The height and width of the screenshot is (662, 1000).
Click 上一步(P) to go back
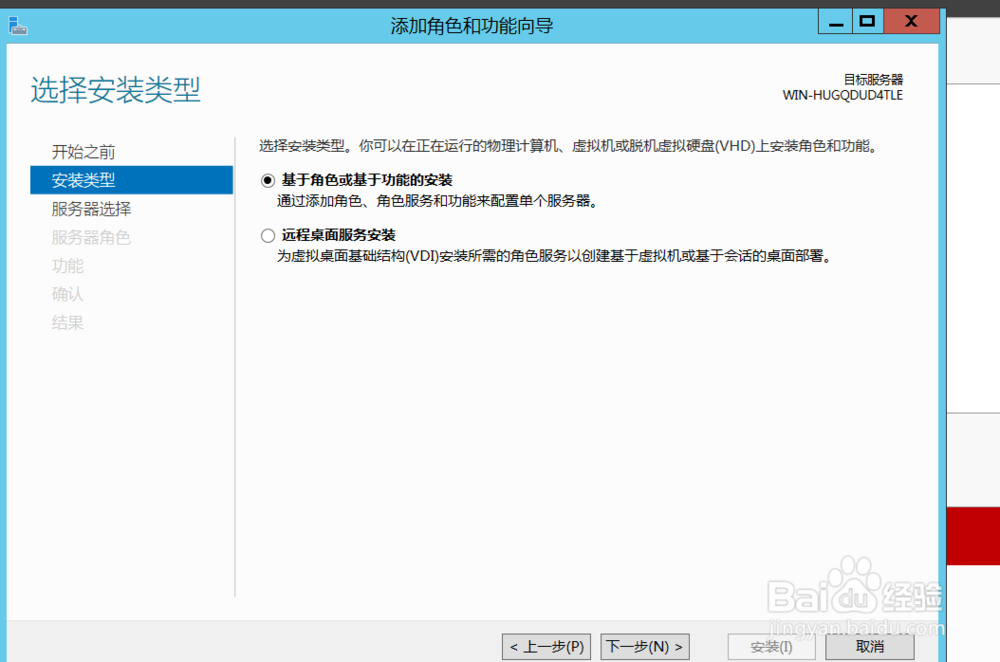point(547,647)
